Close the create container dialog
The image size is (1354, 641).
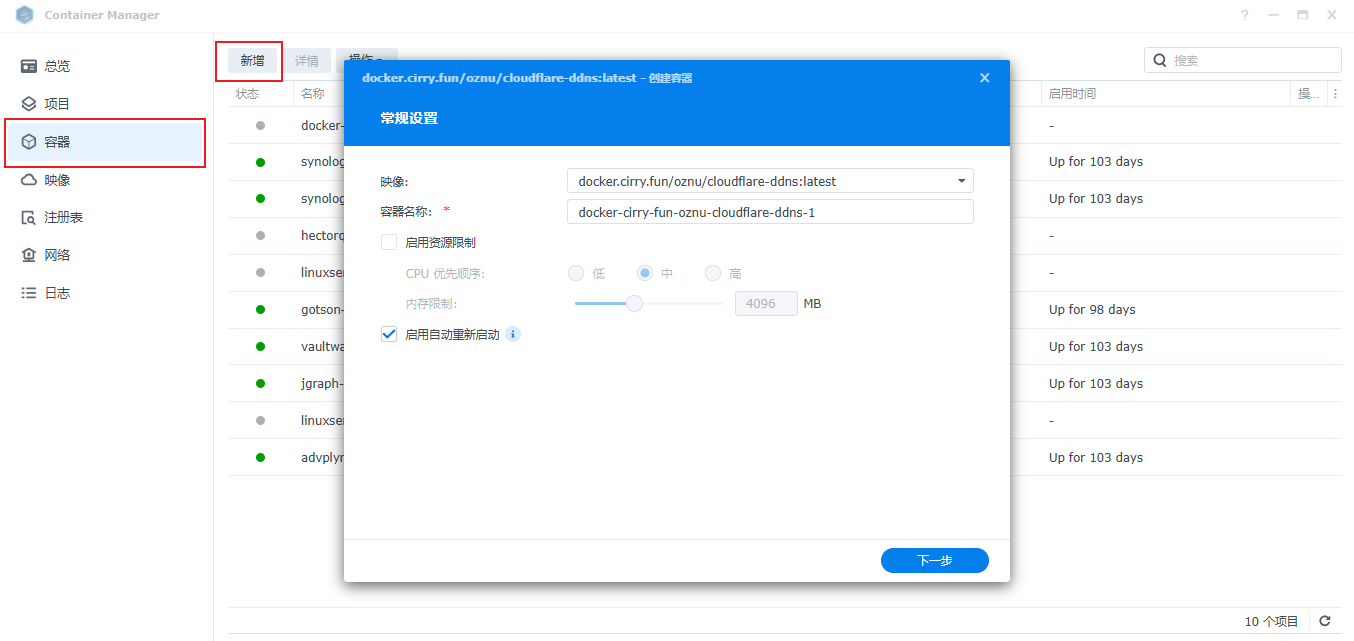(x=984, y=78)
